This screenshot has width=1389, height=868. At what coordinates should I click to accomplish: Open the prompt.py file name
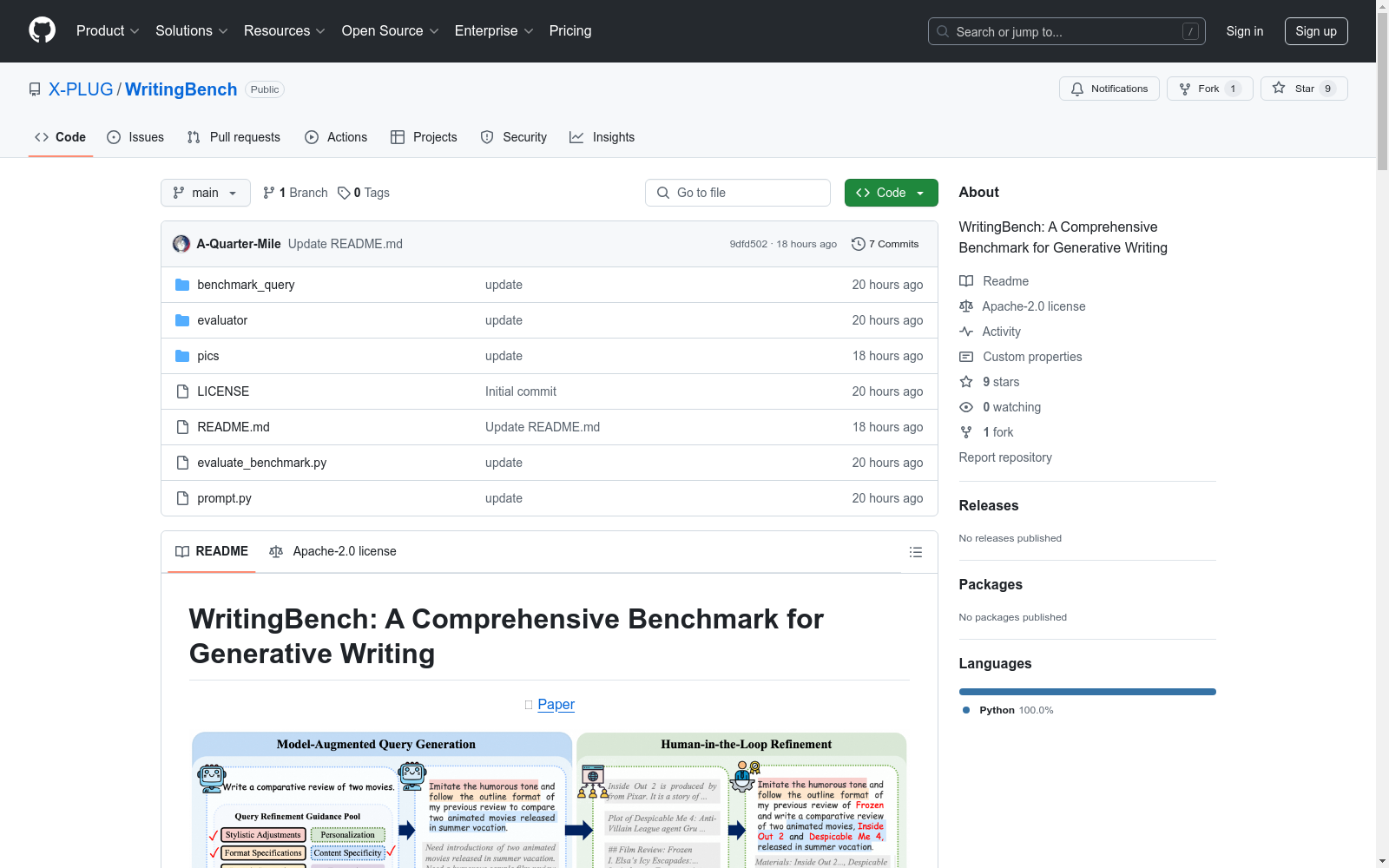coord(224,498)
